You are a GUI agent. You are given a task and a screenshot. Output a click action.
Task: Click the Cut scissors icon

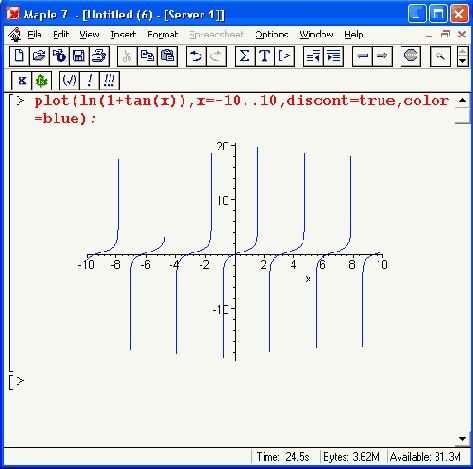[x=127, y=56]
